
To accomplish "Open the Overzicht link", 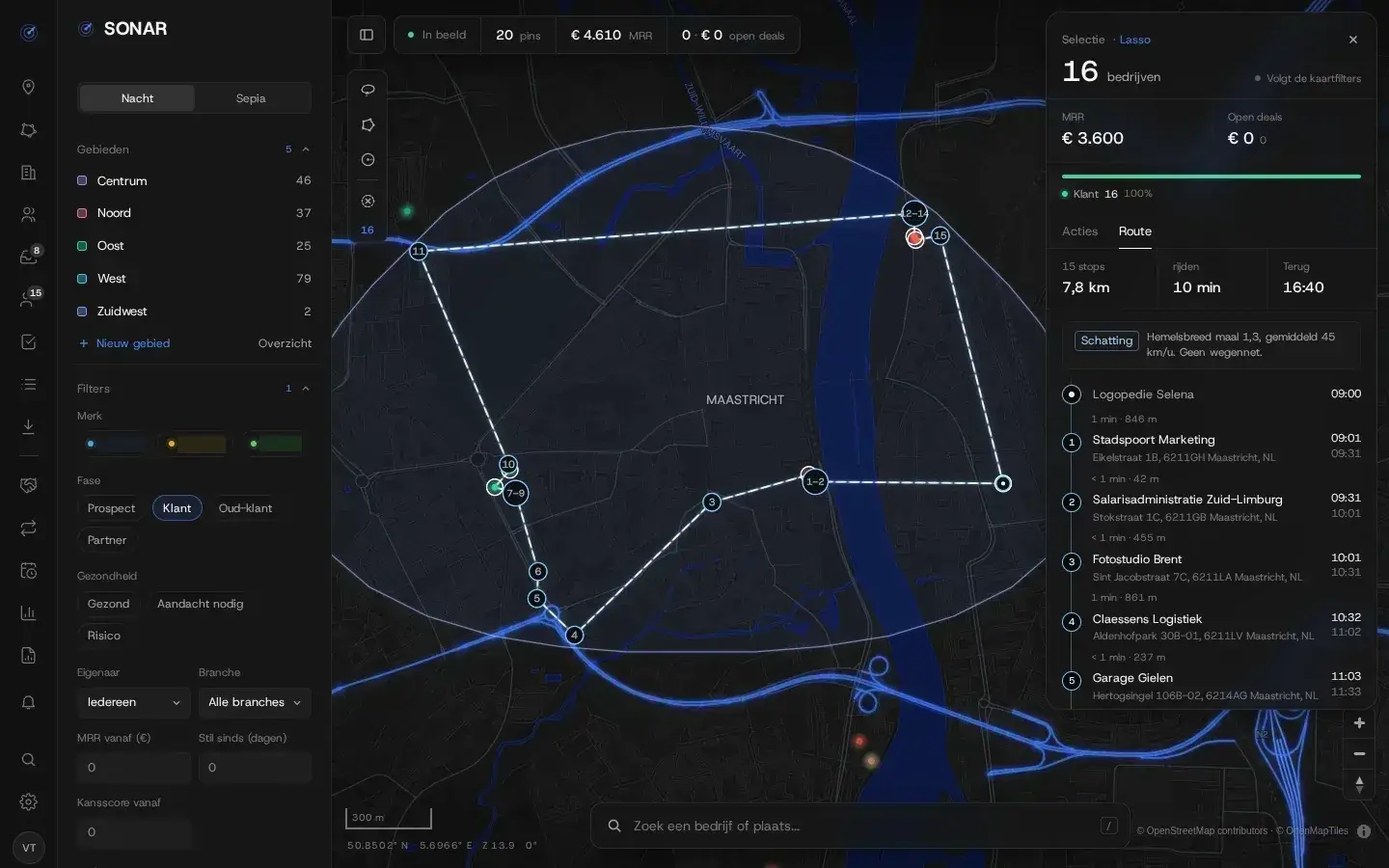I will click(x=285, y=343).
